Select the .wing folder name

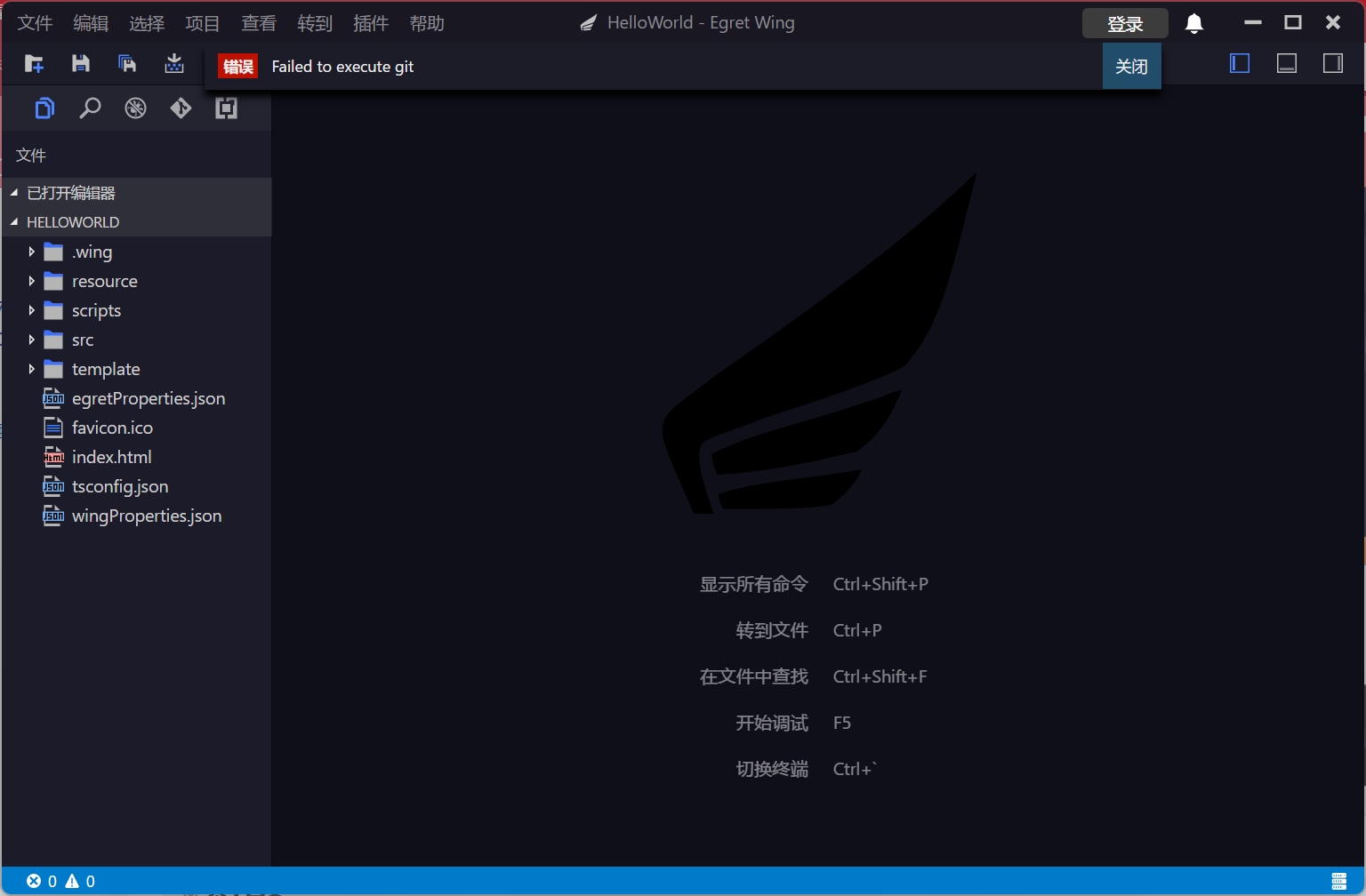(92, 252)
